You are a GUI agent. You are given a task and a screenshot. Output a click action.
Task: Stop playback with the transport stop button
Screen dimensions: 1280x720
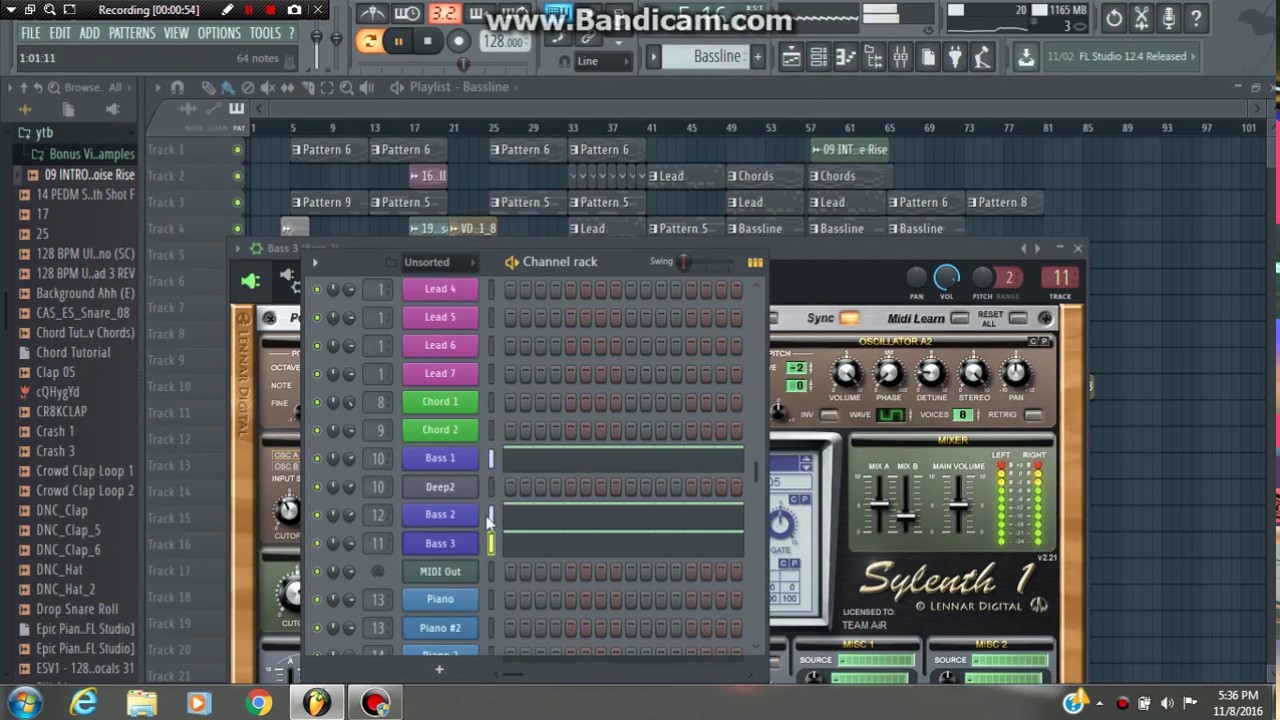click(427, 41)
